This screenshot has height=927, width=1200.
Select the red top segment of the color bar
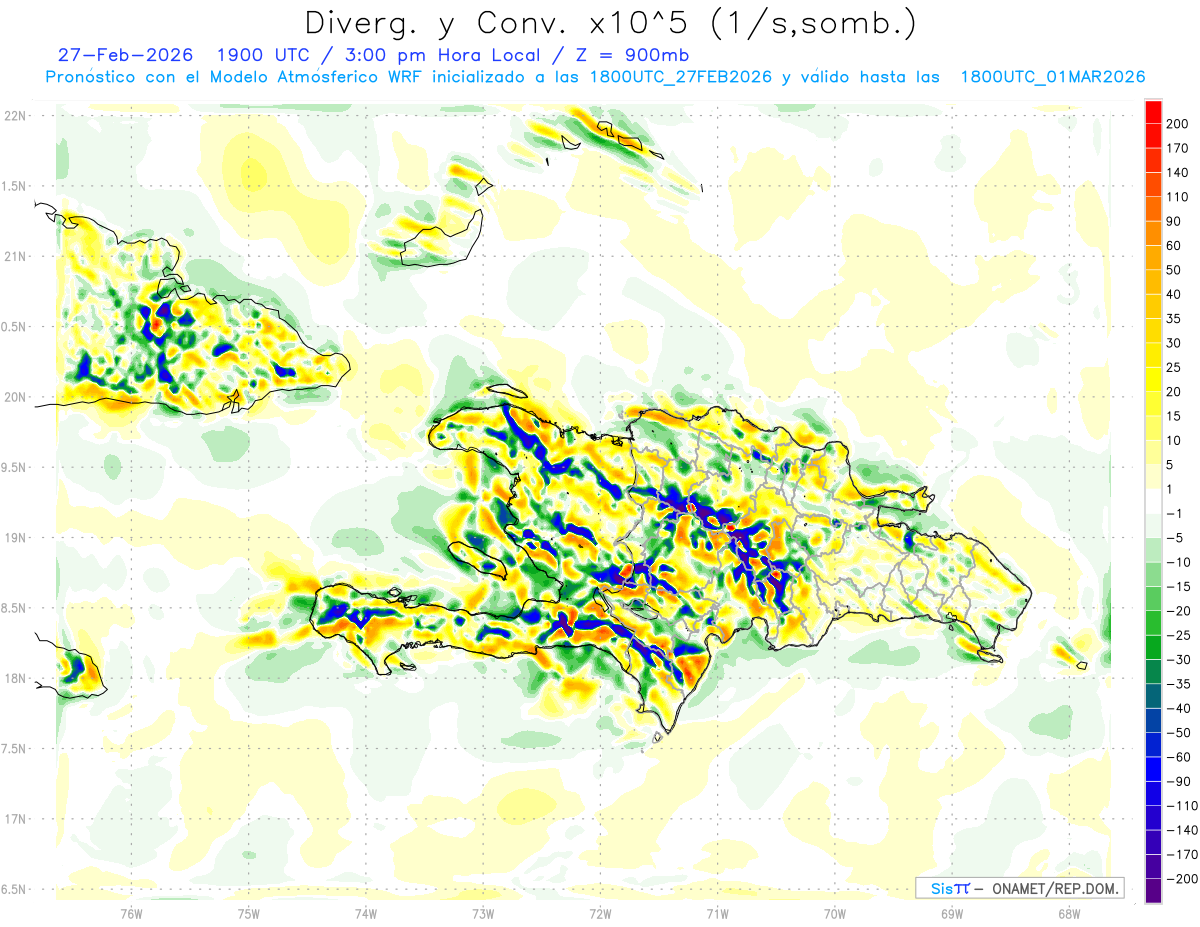tap(1153, 112)
